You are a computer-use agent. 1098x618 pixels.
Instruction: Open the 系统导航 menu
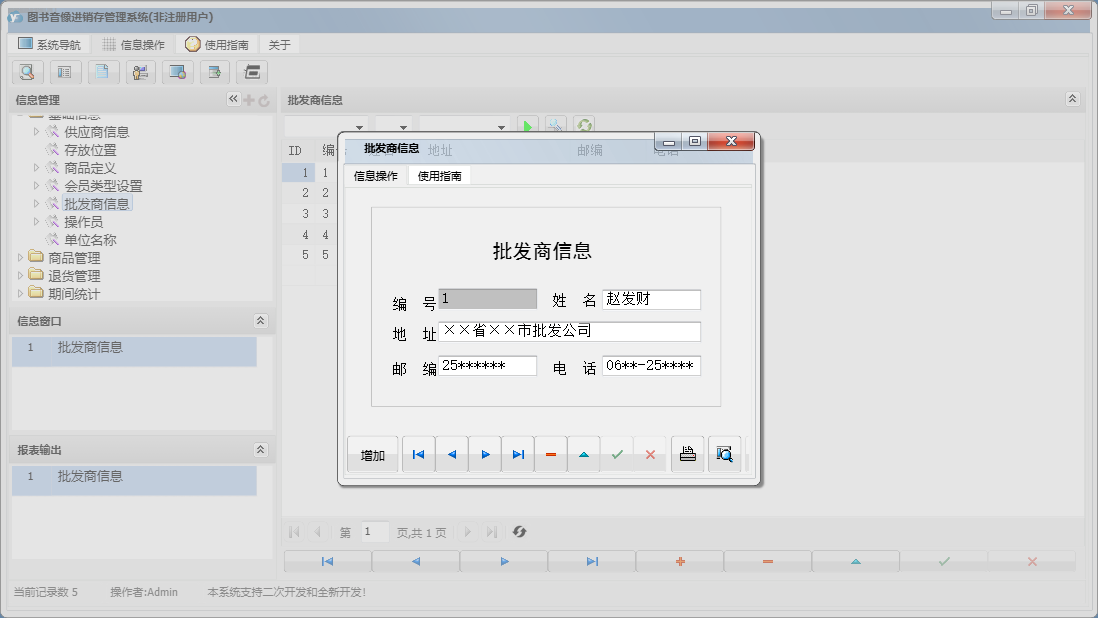[x=49, y=45]
